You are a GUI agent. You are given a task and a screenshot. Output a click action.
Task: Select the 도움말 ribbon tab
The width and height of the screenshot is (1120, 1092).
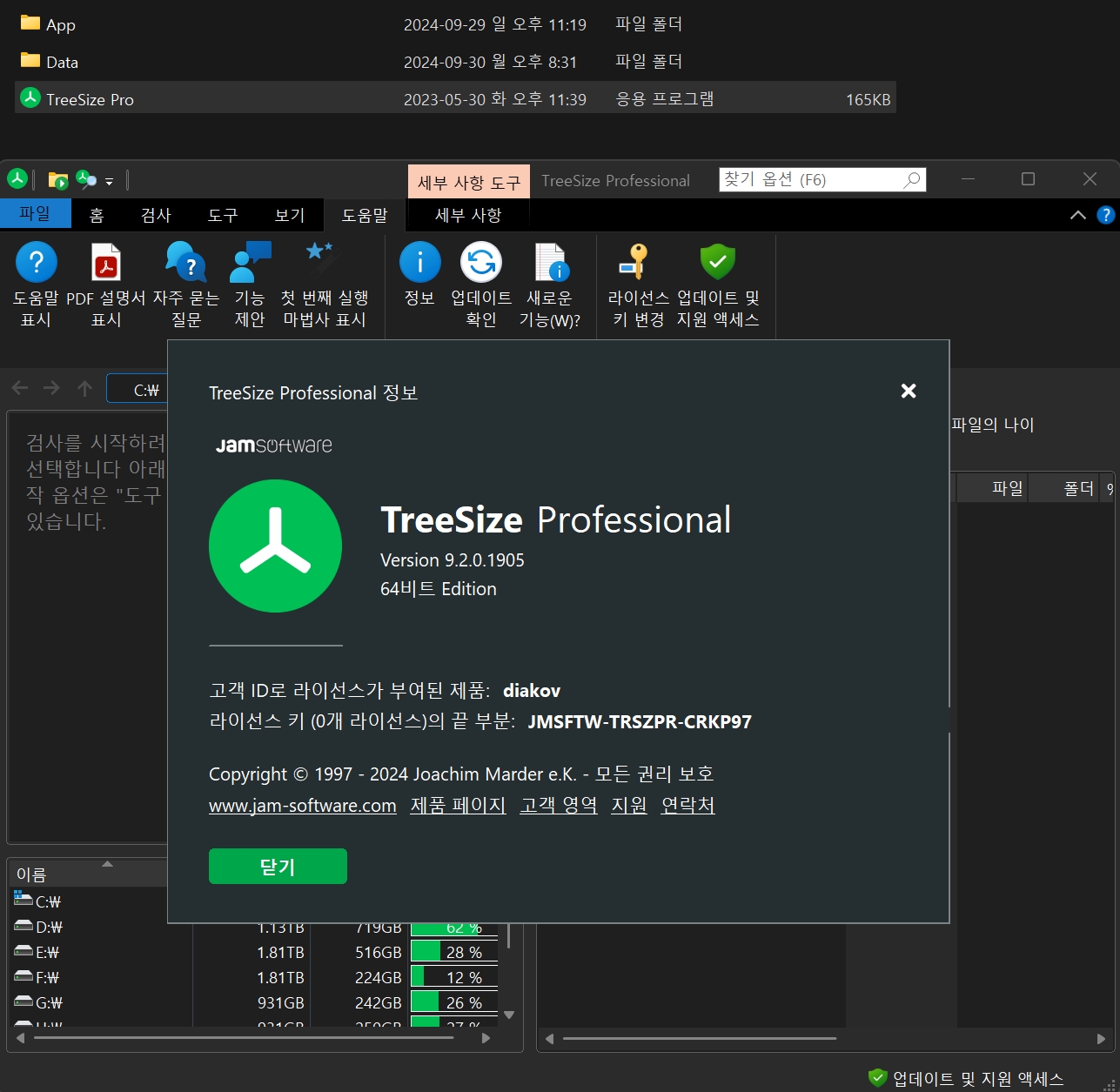[364, 215]
